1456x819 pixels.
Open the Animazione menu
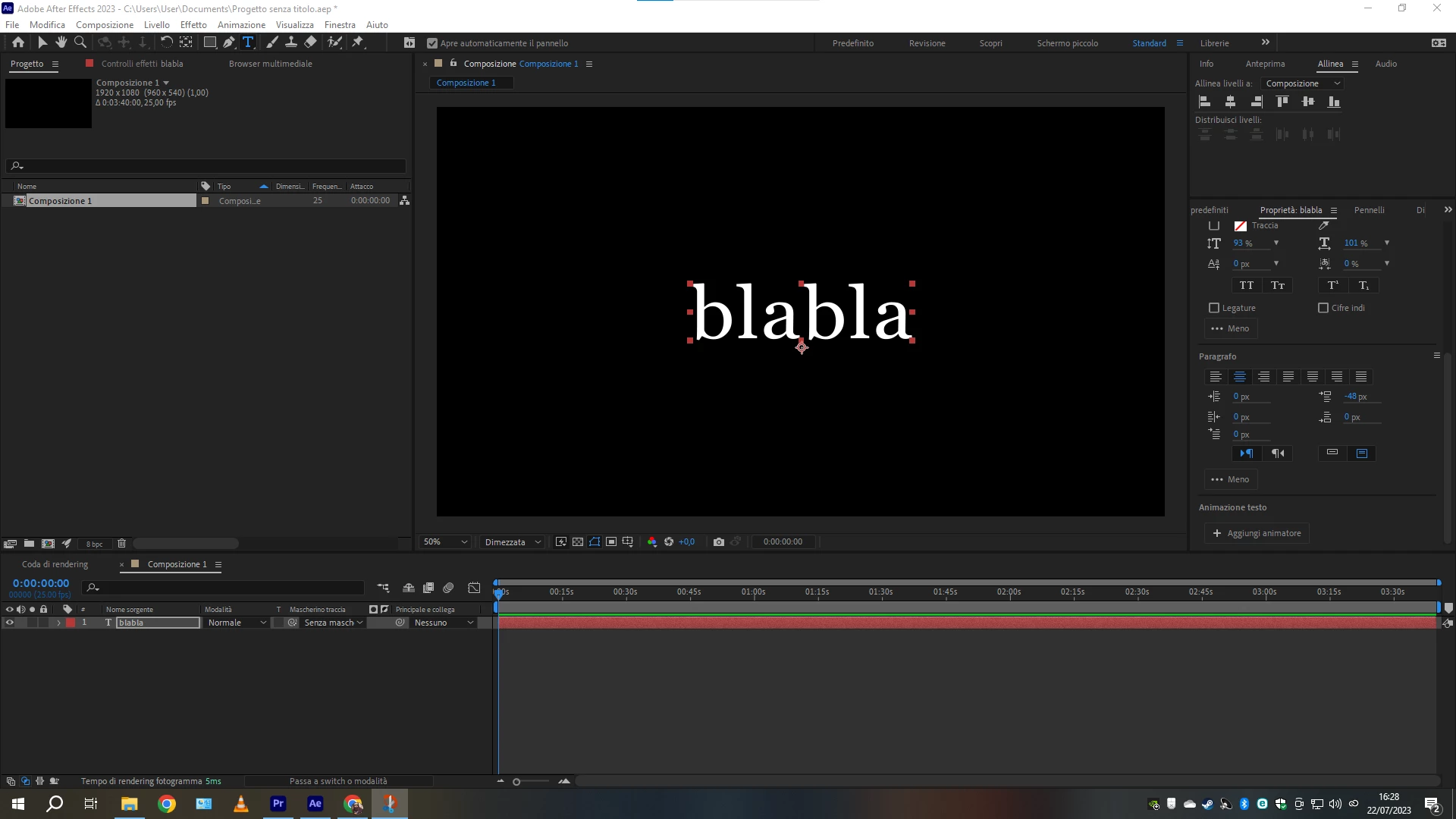click(241, 24)
